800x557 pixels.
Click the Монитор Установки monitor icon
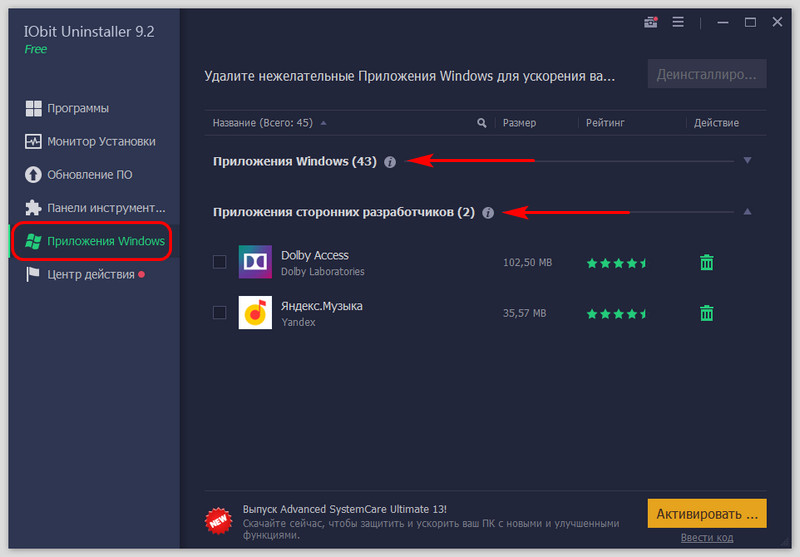point(33,141)
